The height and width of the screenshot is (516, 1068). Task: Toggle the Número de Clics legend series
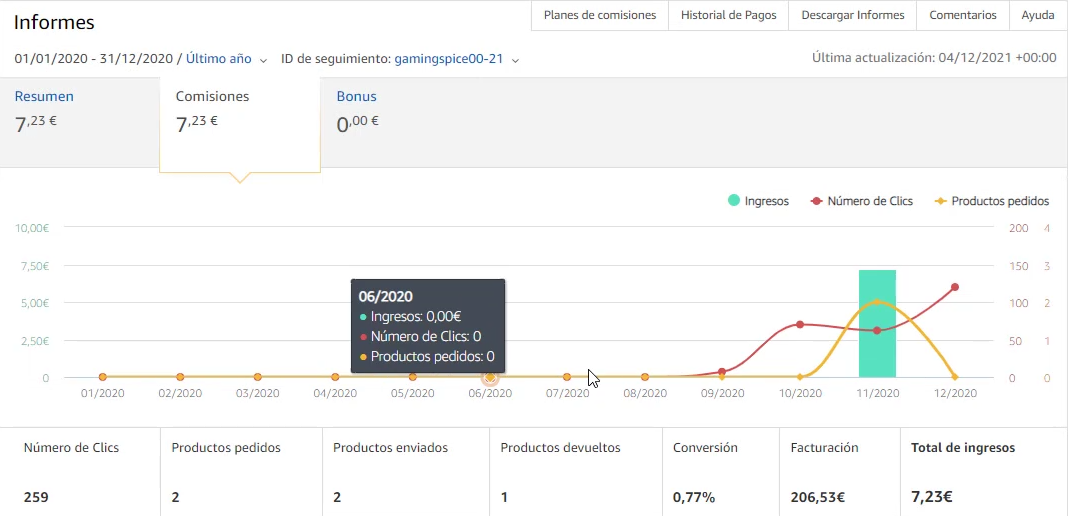862,201
